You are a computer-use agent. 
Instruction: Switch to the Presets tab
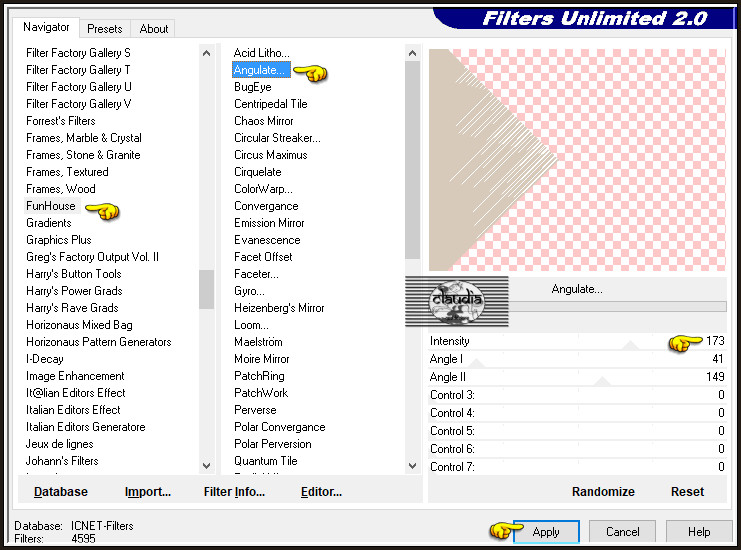coord(105,29)
